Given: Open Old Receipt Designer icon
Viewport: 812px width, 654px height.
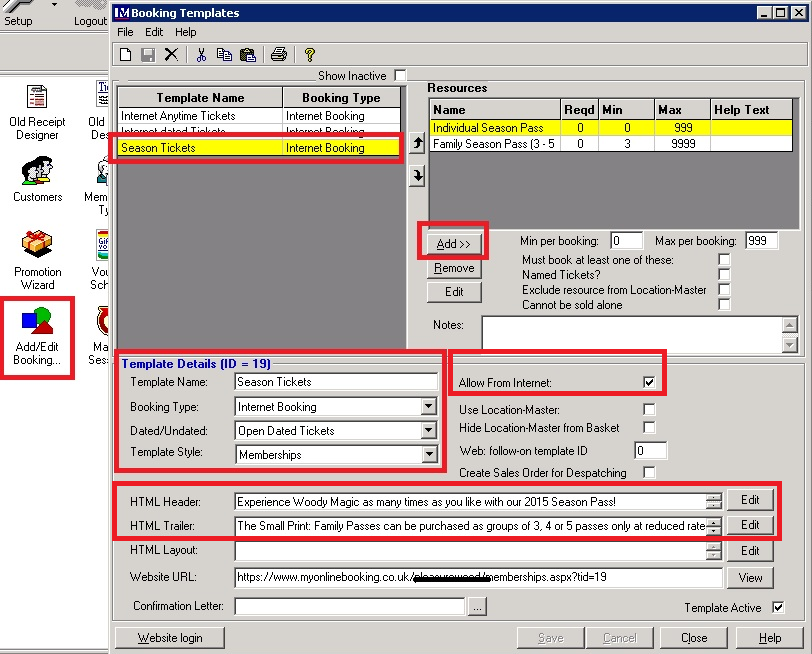Looking at the screenshot, I should [x=37, y=112].
